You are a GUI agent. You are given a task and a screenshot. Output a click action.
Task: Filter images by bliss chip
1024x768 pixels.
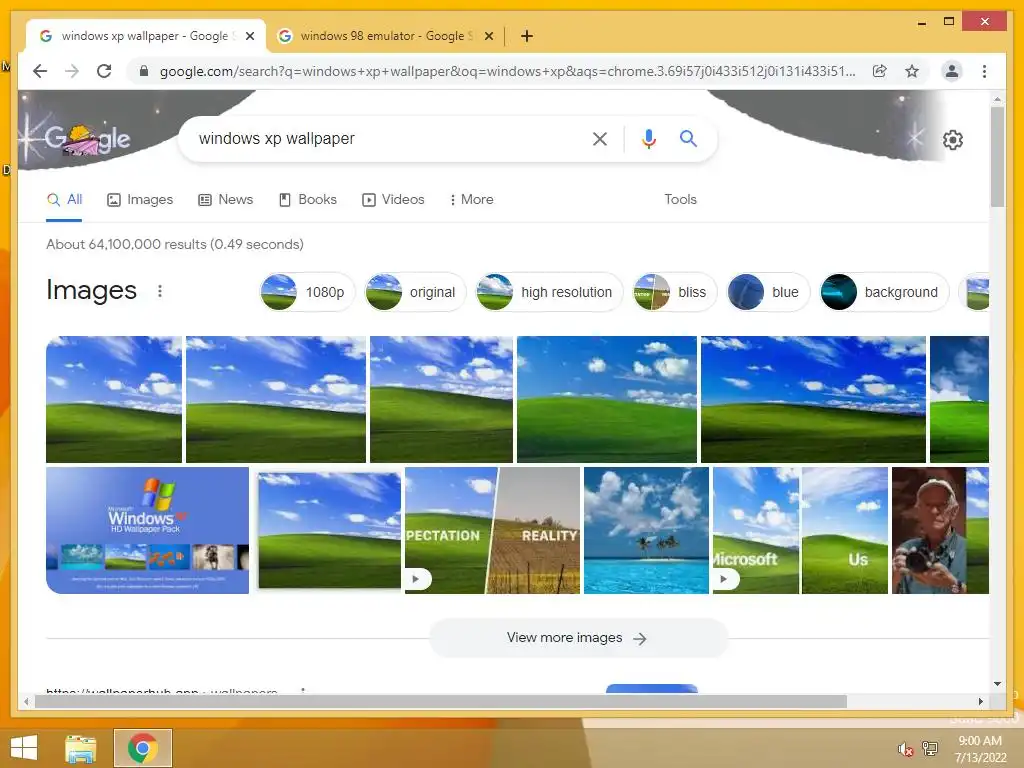click(675, 292)
